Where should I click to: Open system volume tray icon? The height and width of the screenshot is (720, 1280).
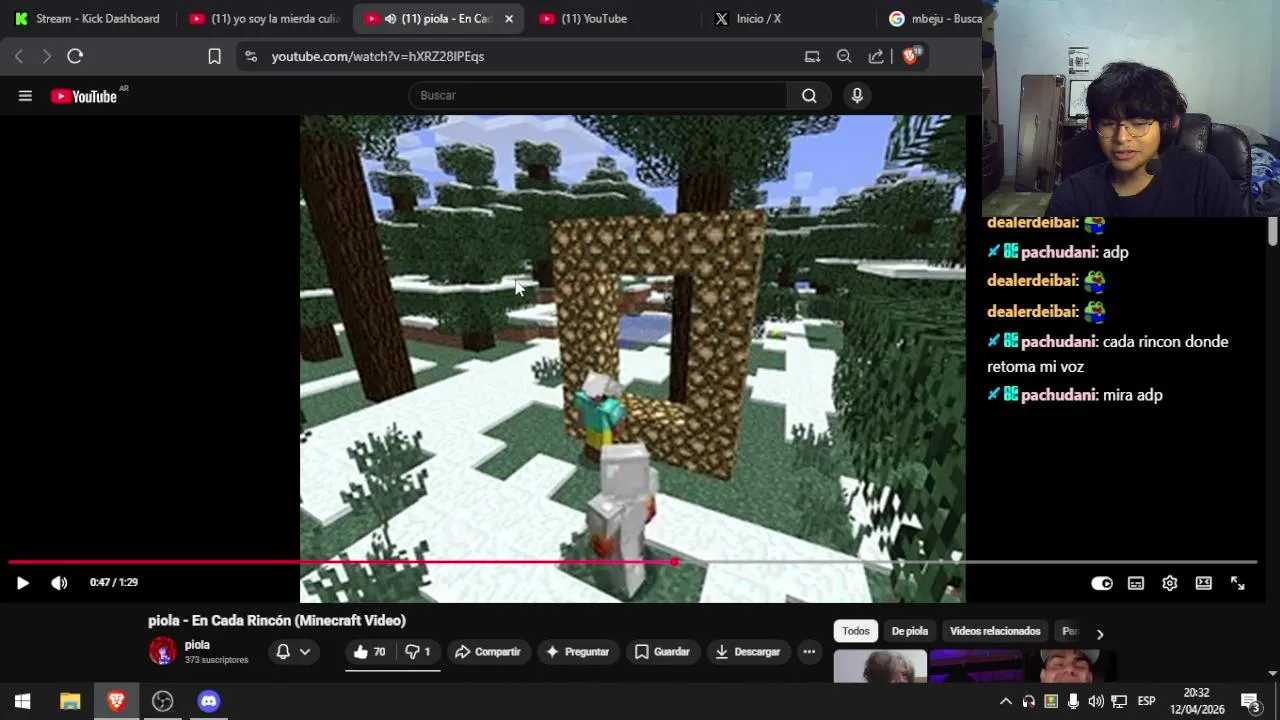pyautogui.click(x=1096, y=701)
